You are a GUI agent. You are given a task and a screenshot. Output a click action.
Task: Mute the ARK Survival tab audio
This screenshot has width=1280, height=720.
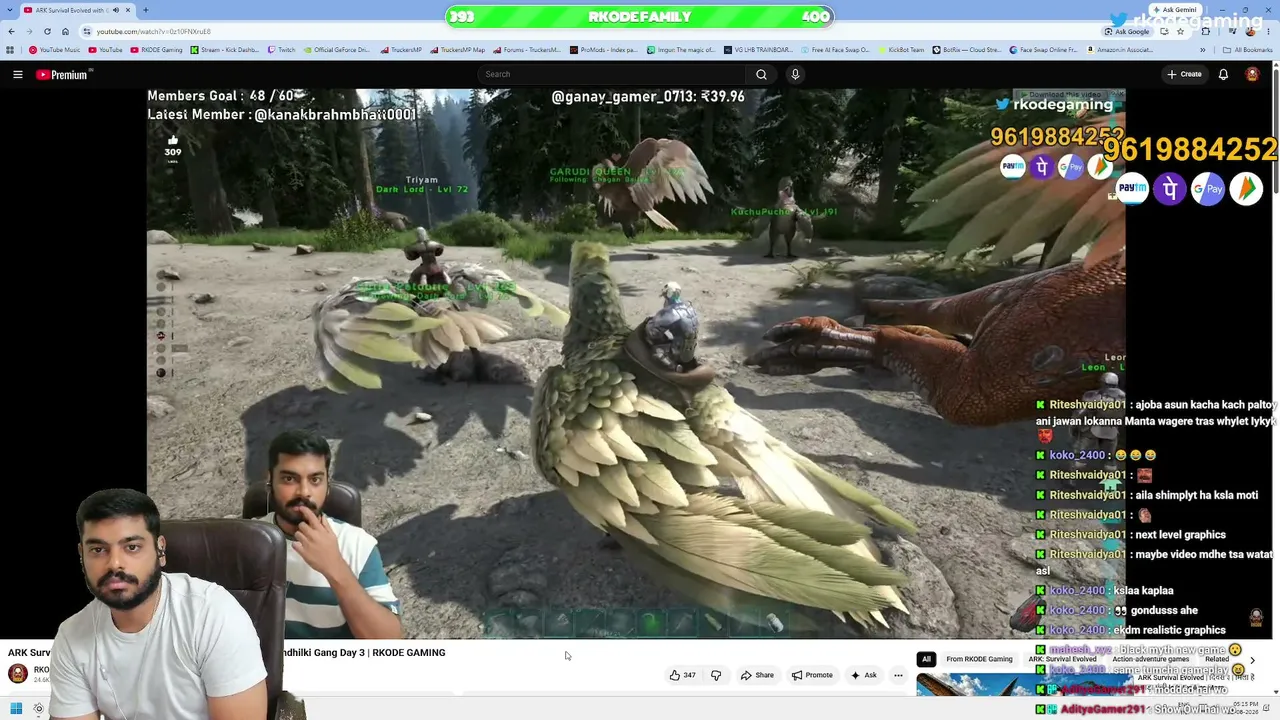coord(116,10)
